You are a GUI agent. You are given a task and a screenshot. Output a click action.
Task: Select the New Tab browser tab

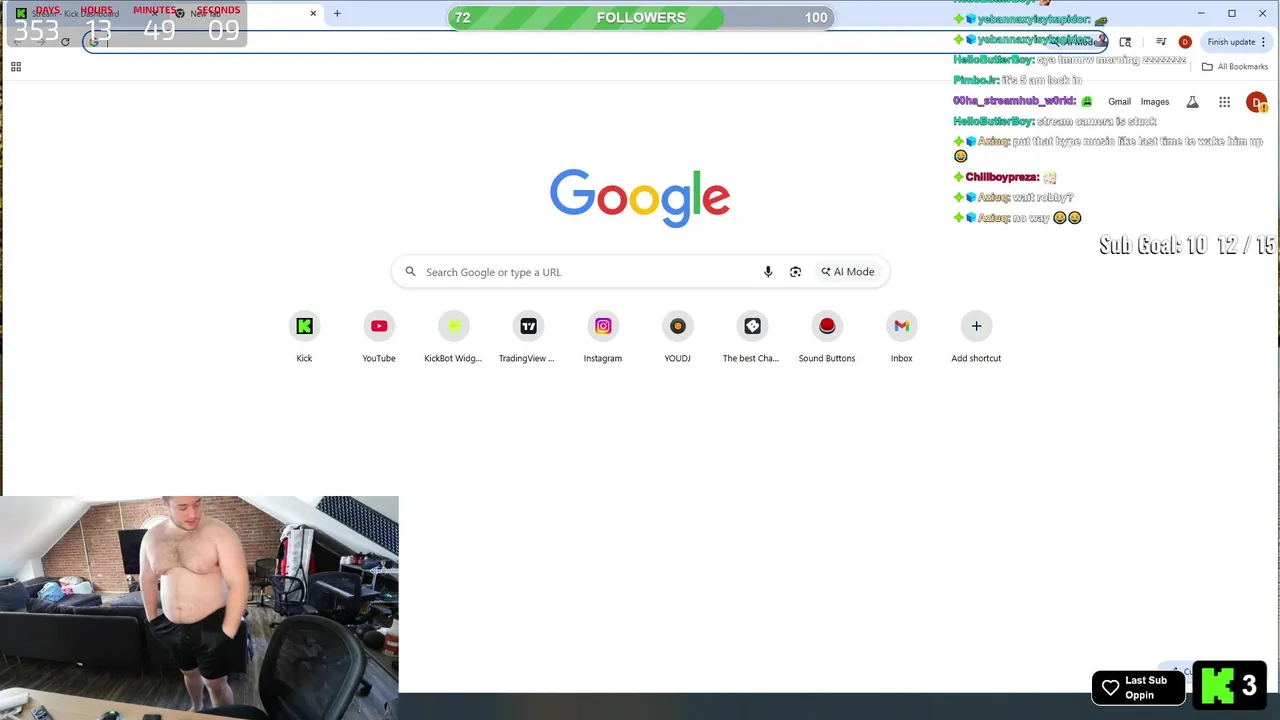(245, 14)
